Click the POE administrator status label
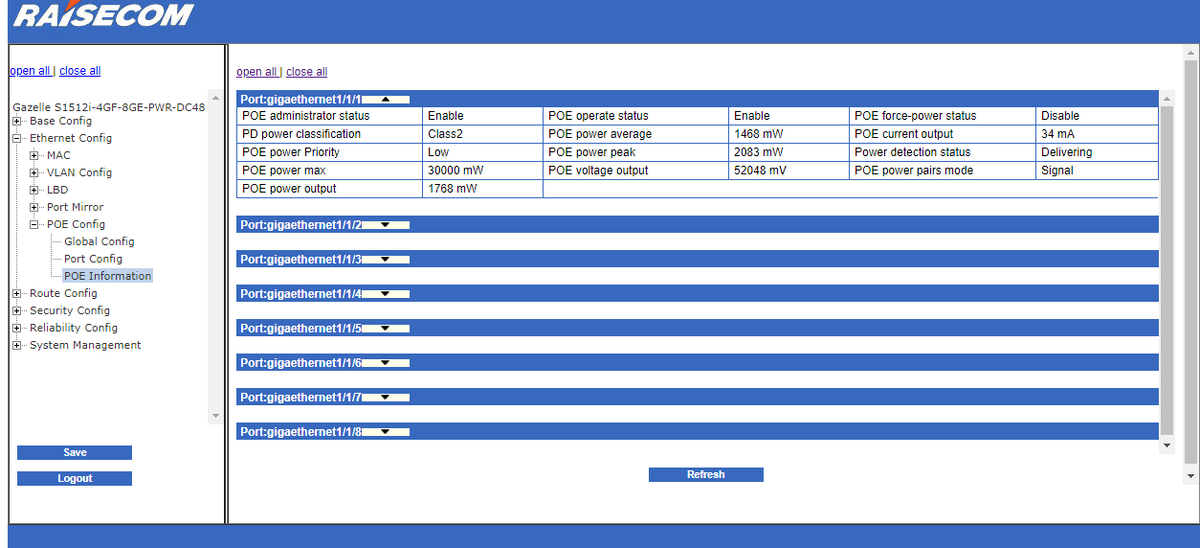 pyautogui.click(x=306, y=116)
